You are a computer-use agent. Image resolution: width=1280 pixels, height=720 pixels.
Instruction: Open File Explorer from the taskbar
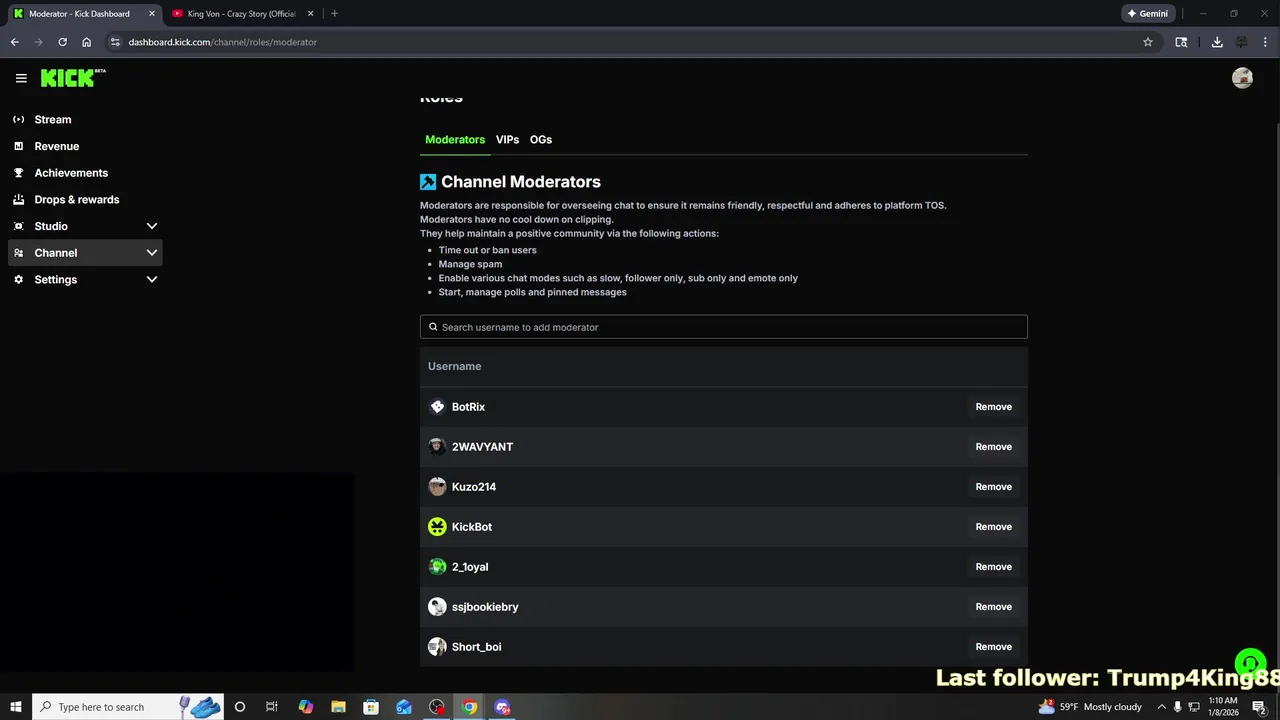tap(338, 707)
